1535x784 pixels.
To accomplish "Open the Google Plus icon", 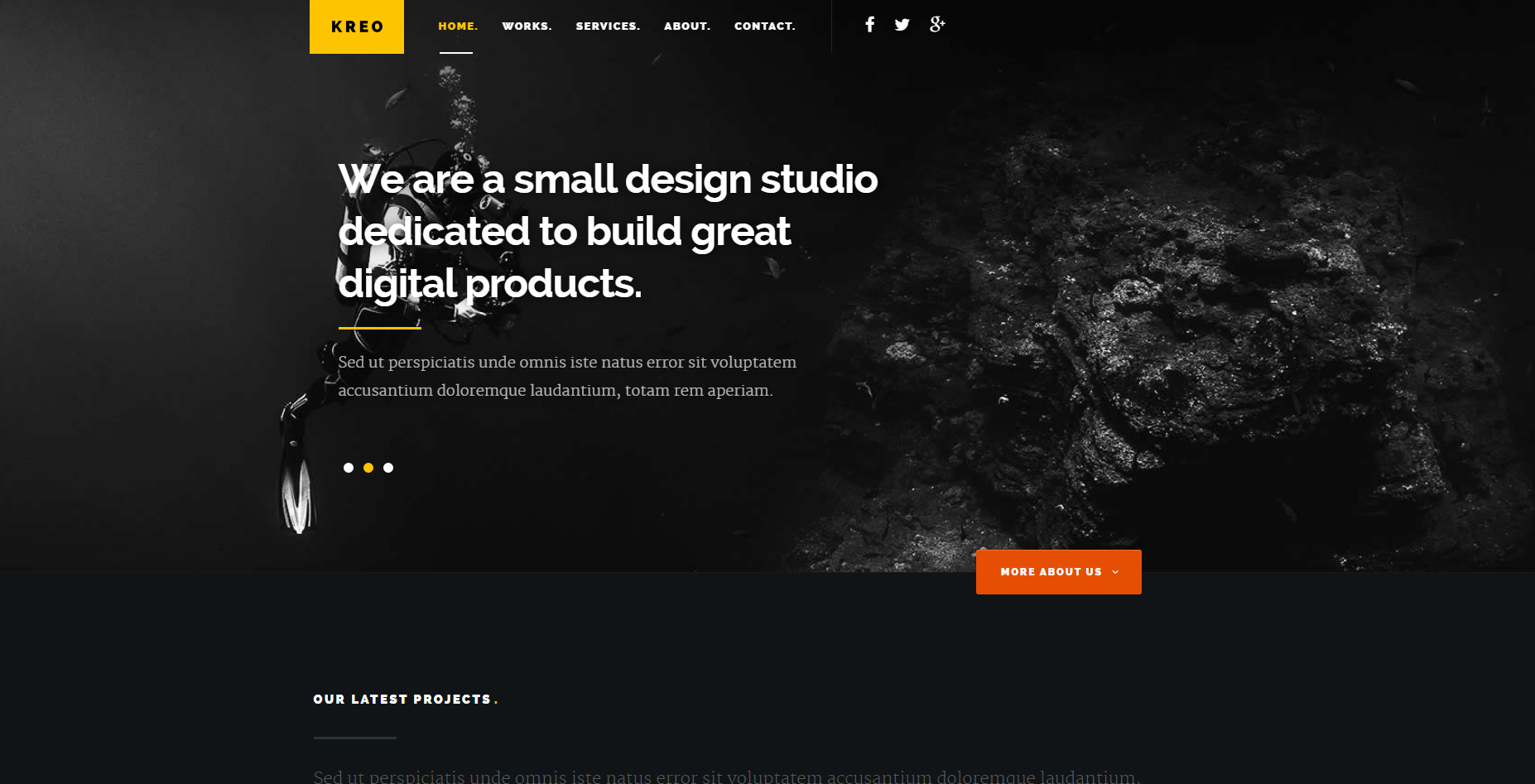I will coord(937,25).
